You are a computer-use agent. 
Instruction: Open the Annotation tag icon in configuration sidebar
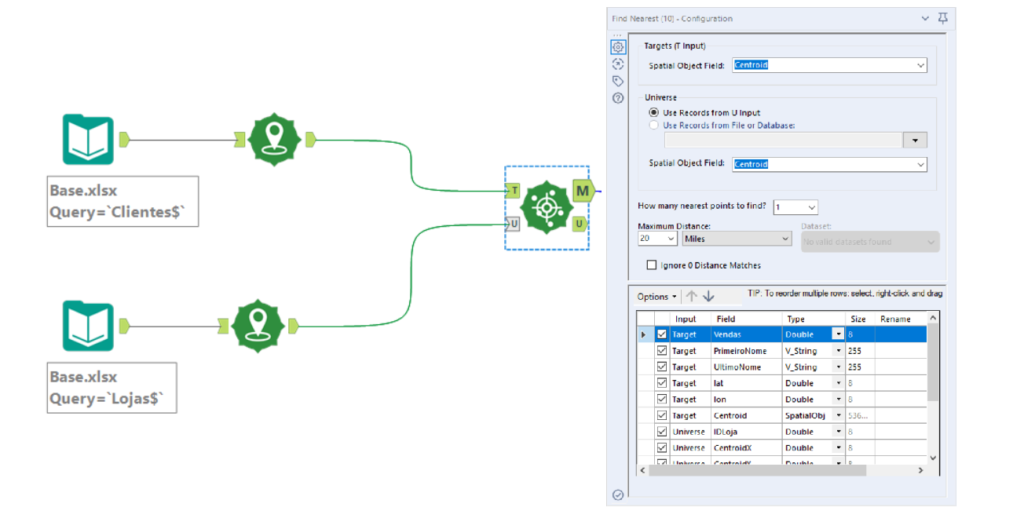[x=618, y=81]
